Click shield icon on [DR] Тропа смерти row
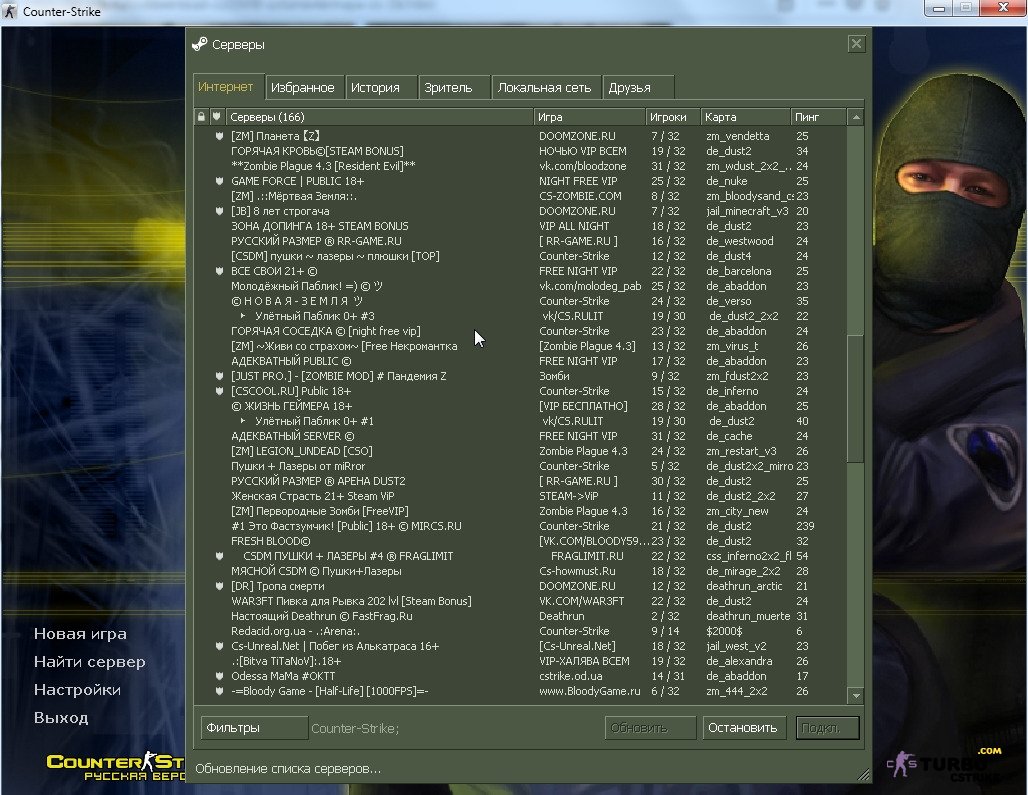 [219, 586]
